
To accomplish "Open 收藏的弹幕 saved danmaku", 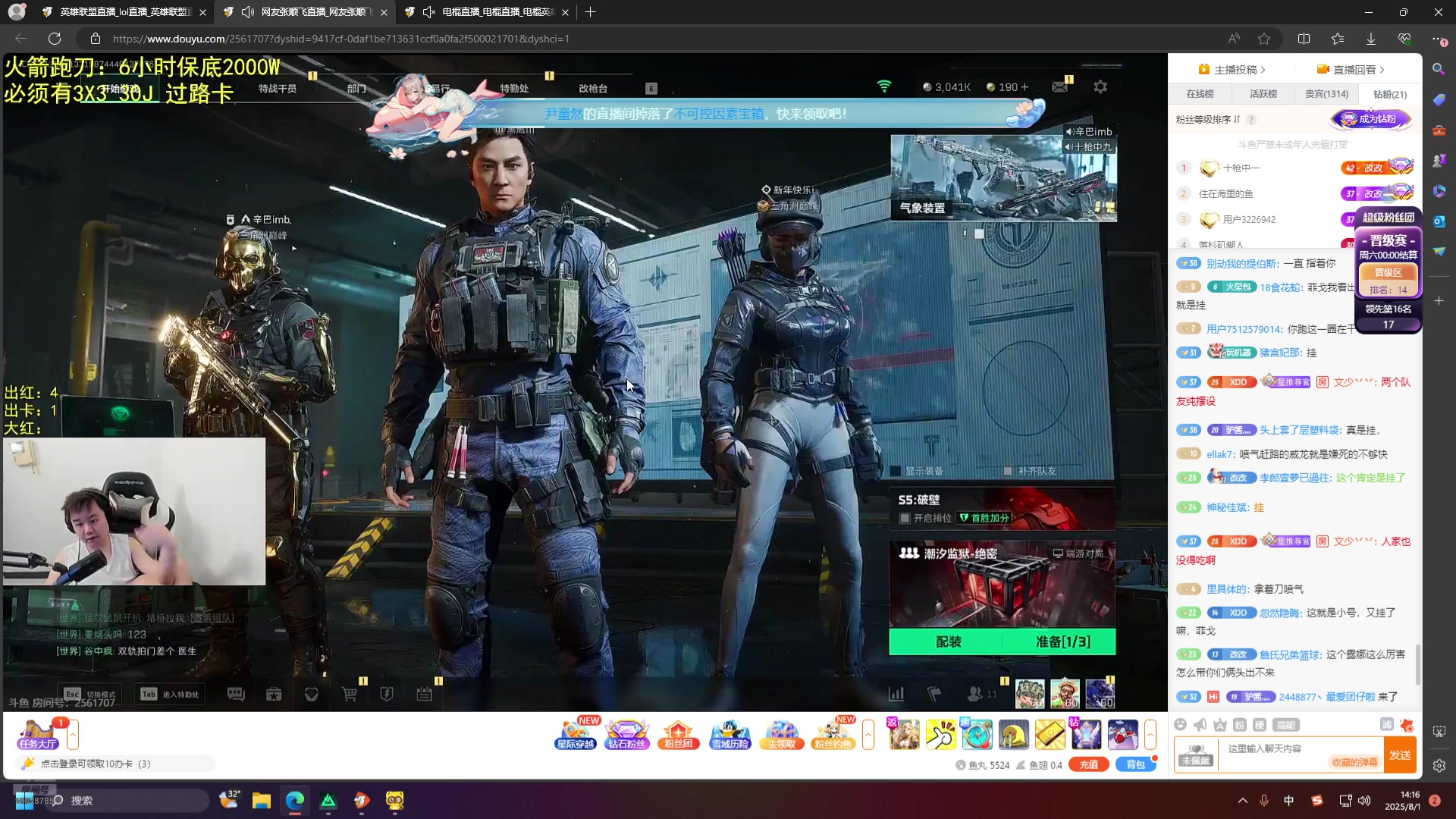I will [x=1355, y=762].
